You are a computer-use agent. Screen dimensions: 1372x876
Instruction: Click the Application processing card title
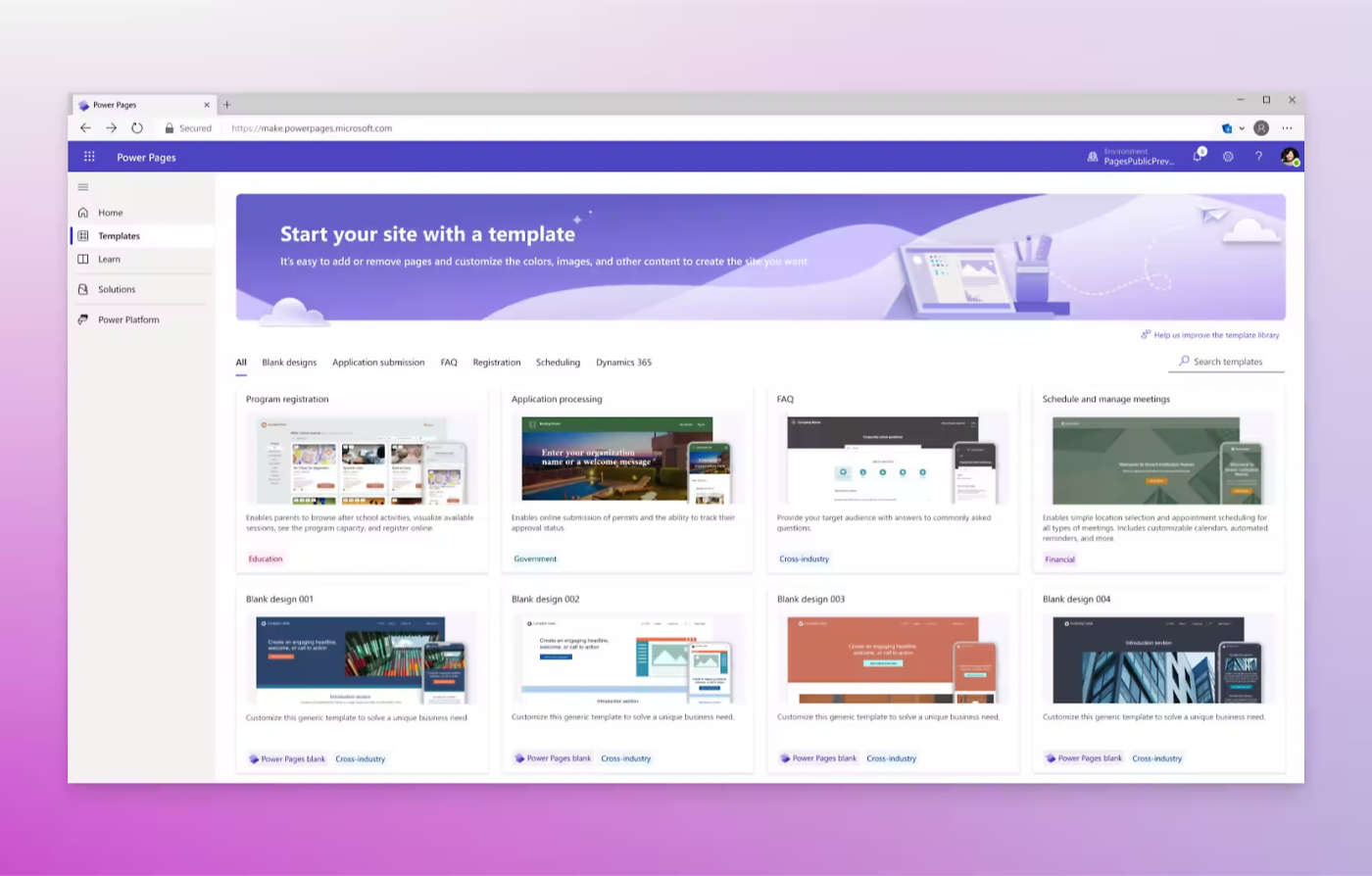point(557,400)
